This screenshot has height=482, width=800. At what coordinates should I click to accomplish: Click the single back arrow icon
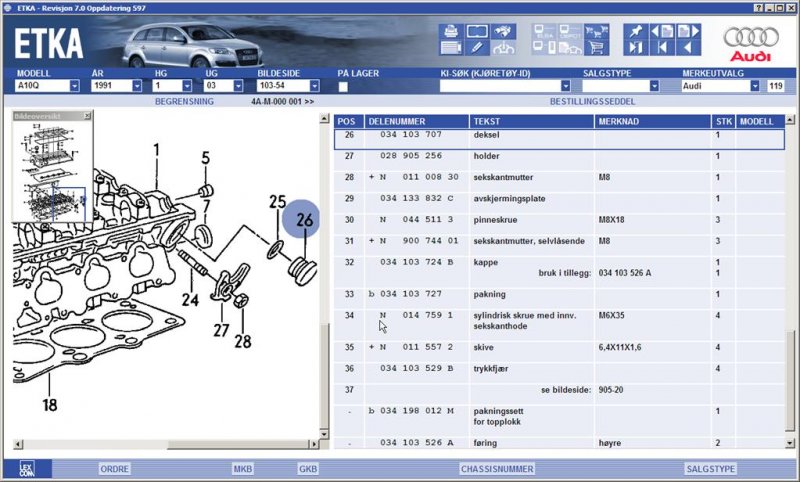(688, 48)
